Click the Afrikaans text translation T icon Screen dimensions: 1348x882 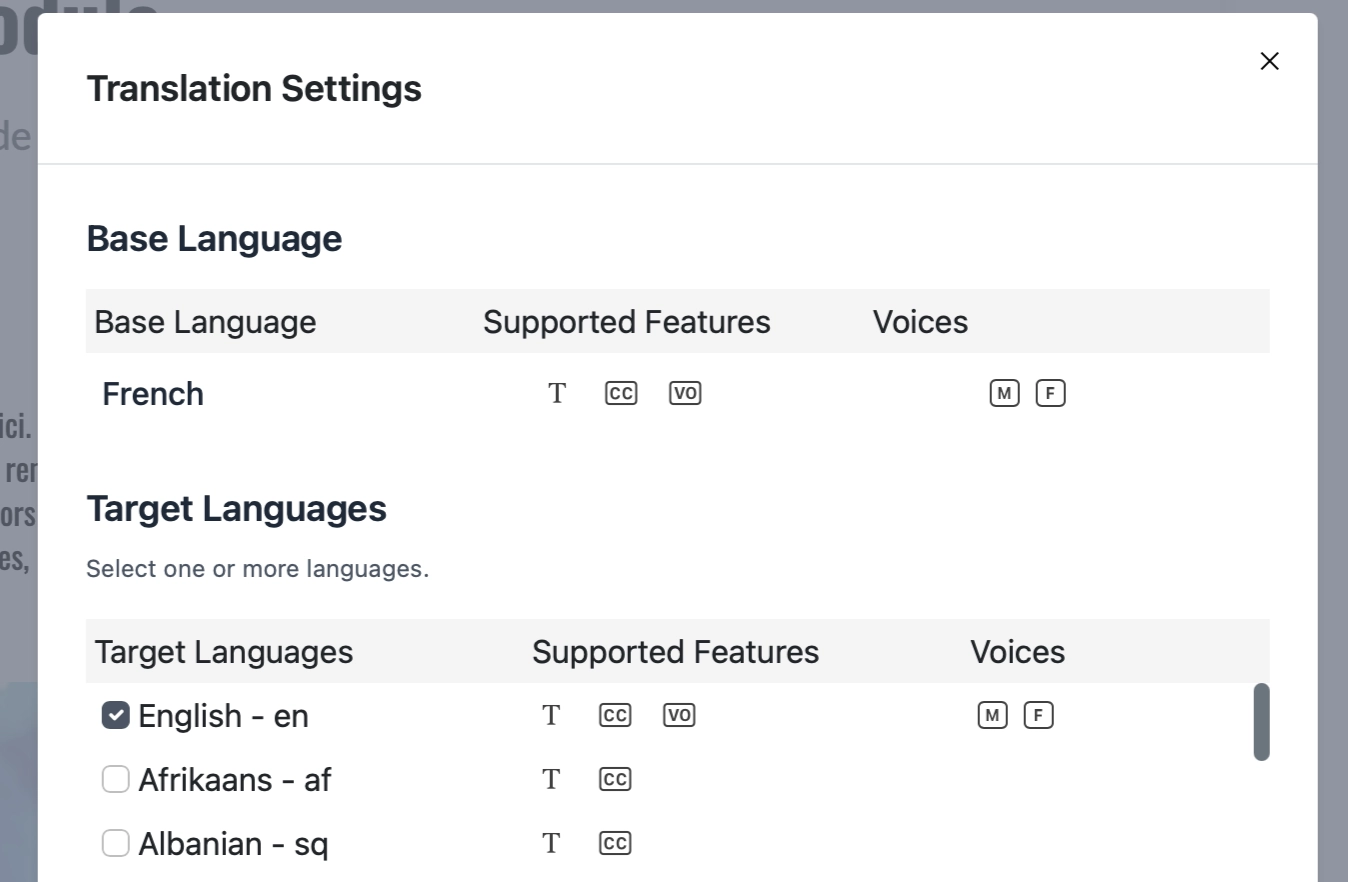pos(551,779)
